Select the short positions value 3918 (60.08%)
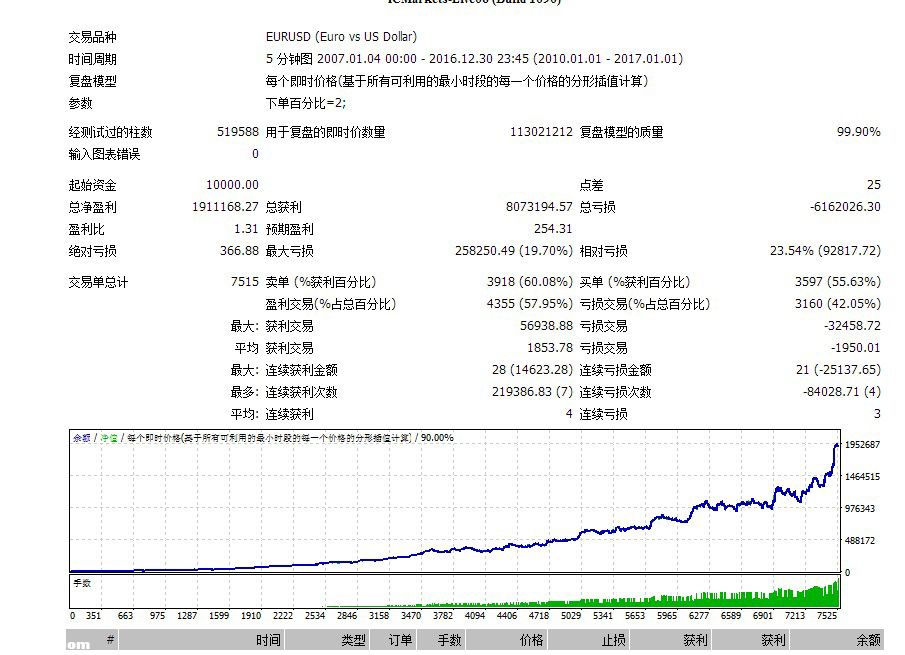This screenshot has width=905, height=655. click(x=529, y=282)
